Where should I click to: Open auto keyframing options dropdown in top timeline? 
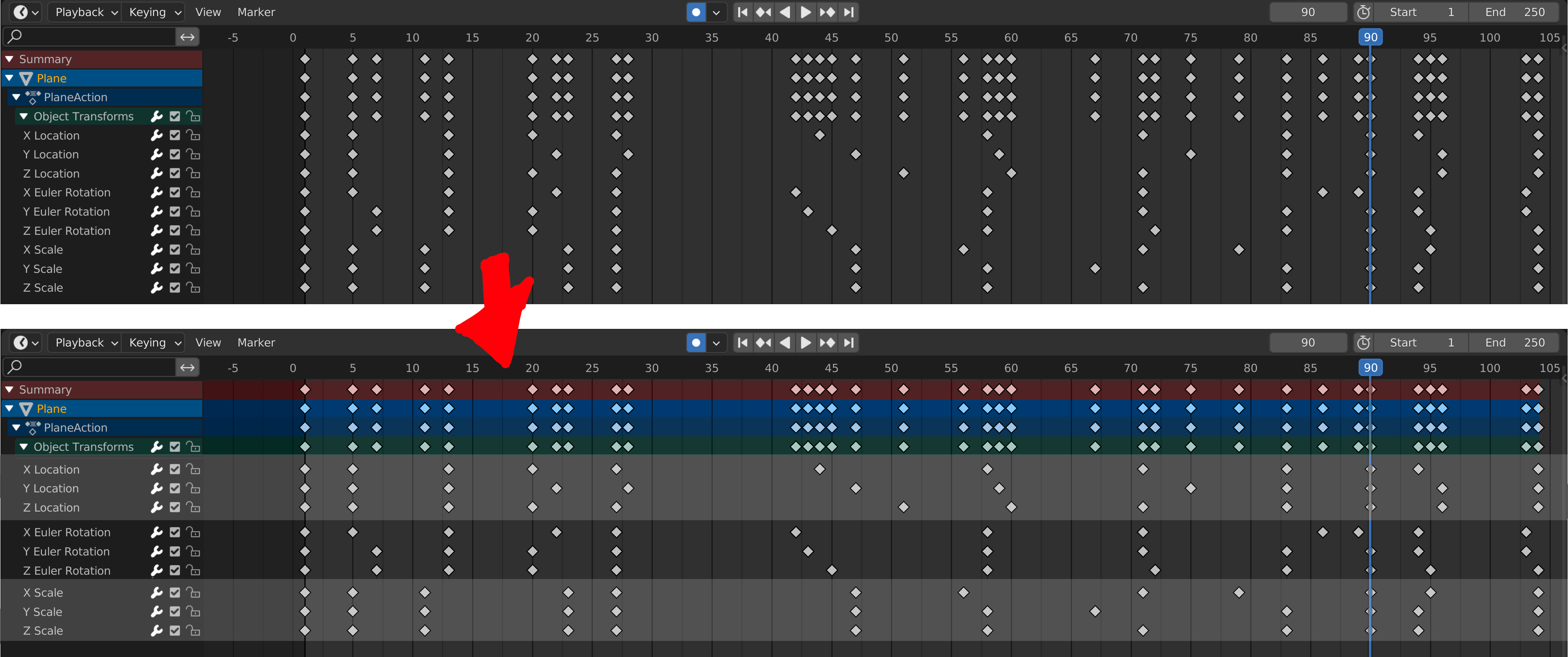tap(717, 12)
